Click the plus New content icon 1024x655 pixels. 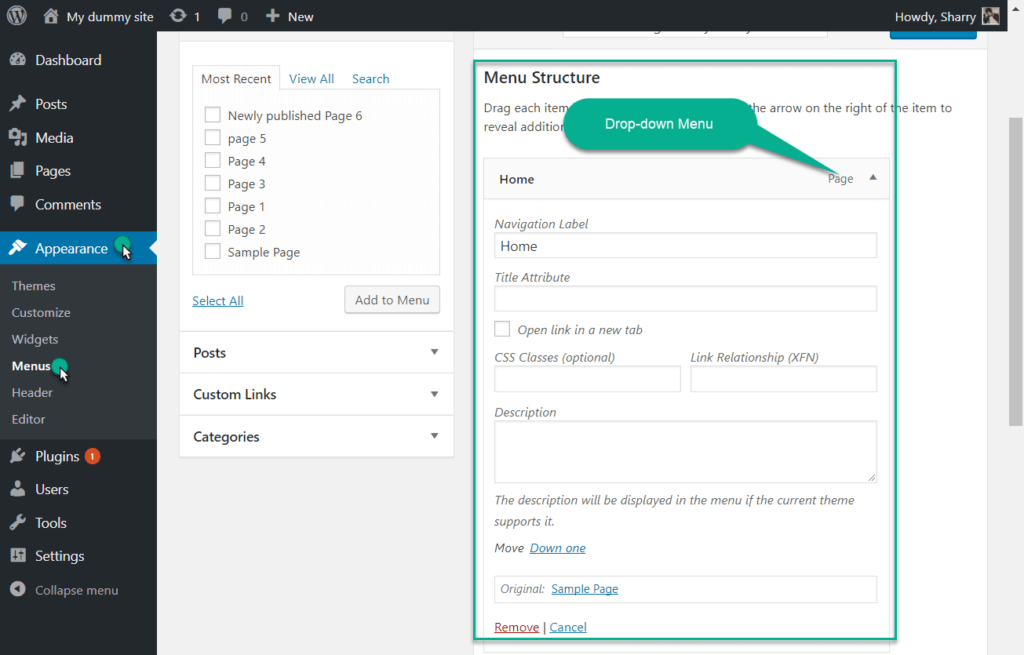tap(272, 16)
